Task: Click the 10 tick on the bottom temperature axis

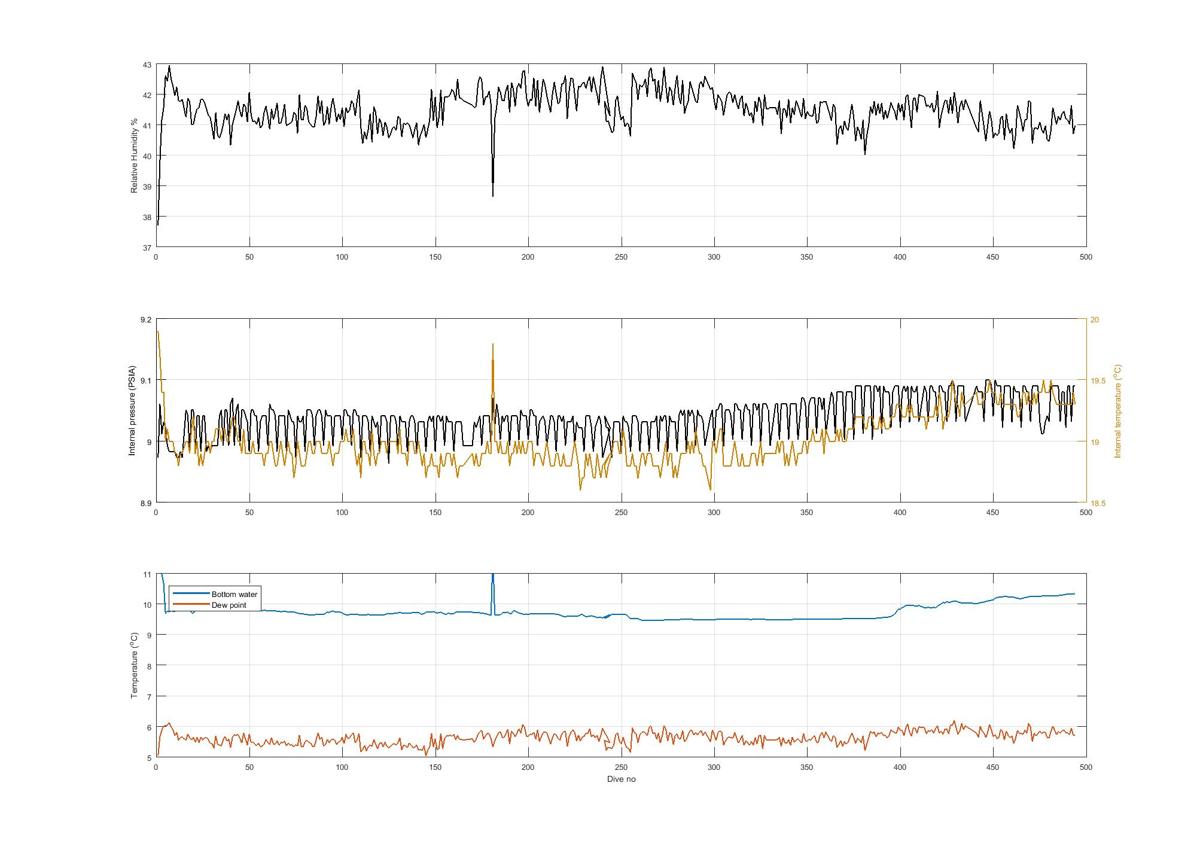Action: (x=147, y=605)
